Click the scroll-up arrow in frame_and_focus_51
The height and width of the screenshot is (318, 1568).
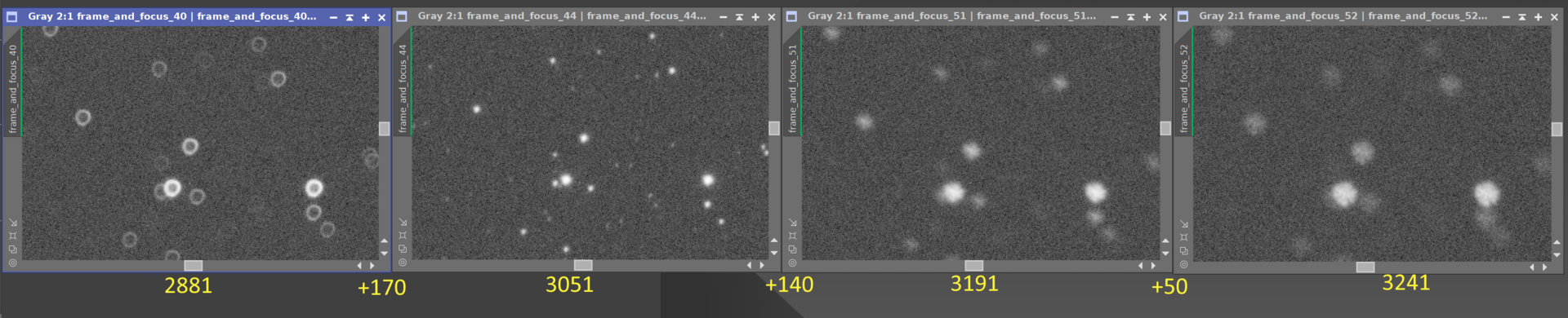click(1165, 241)
